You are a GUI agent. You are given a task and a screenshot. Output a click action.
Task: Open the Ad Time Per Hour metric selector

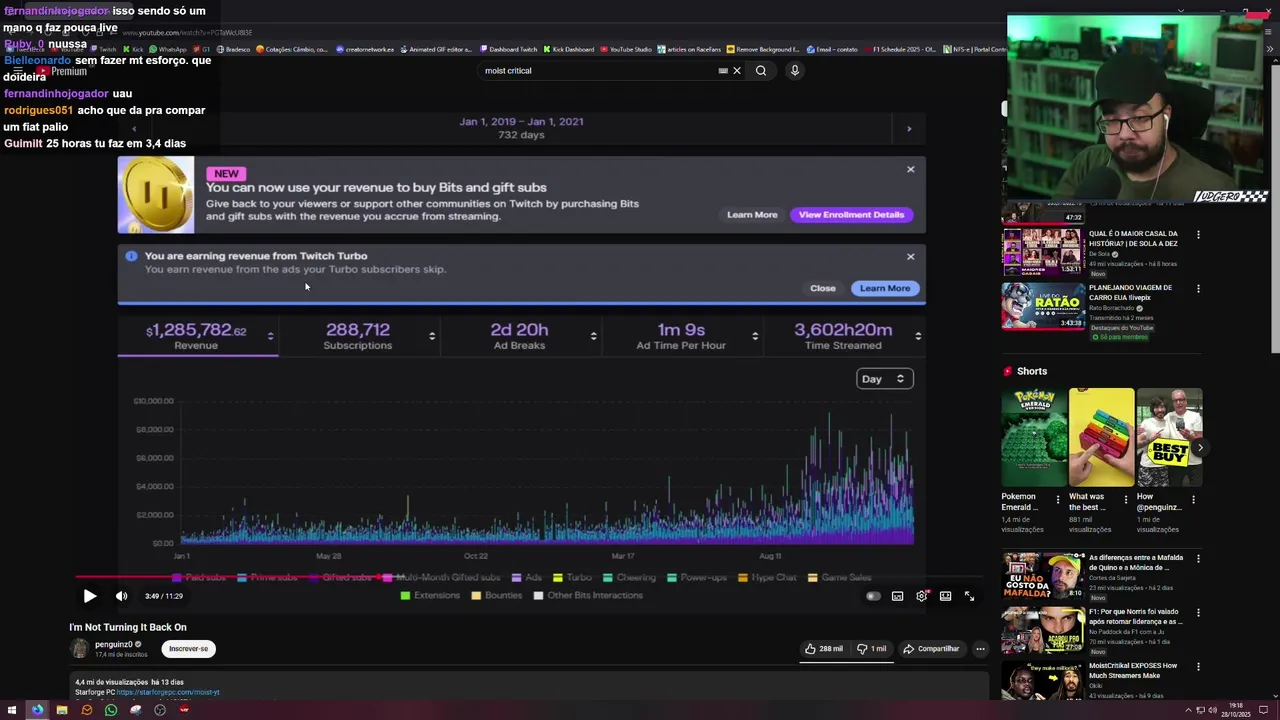[x=755, y=336]
